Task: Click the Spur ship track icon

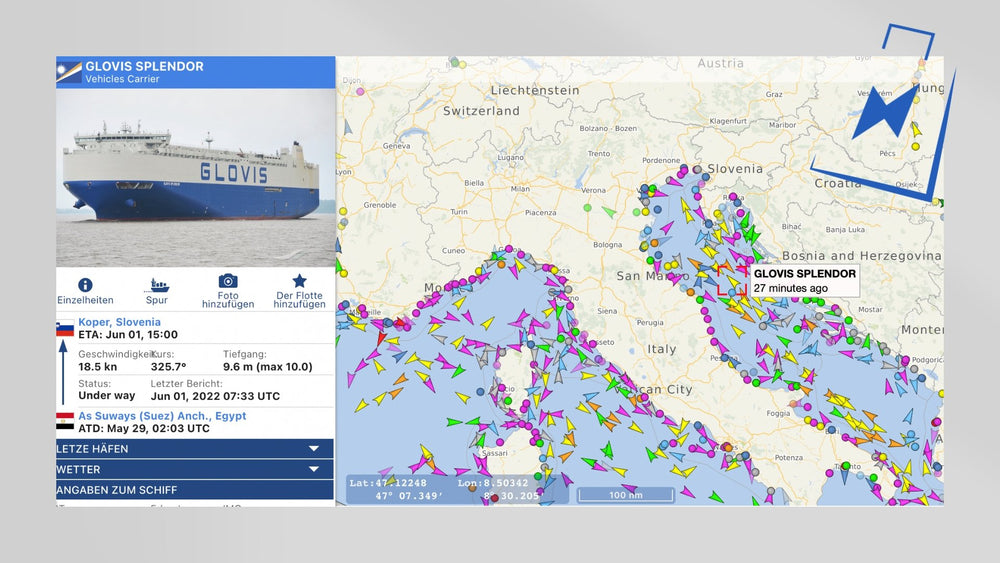Action: (157, 285)
